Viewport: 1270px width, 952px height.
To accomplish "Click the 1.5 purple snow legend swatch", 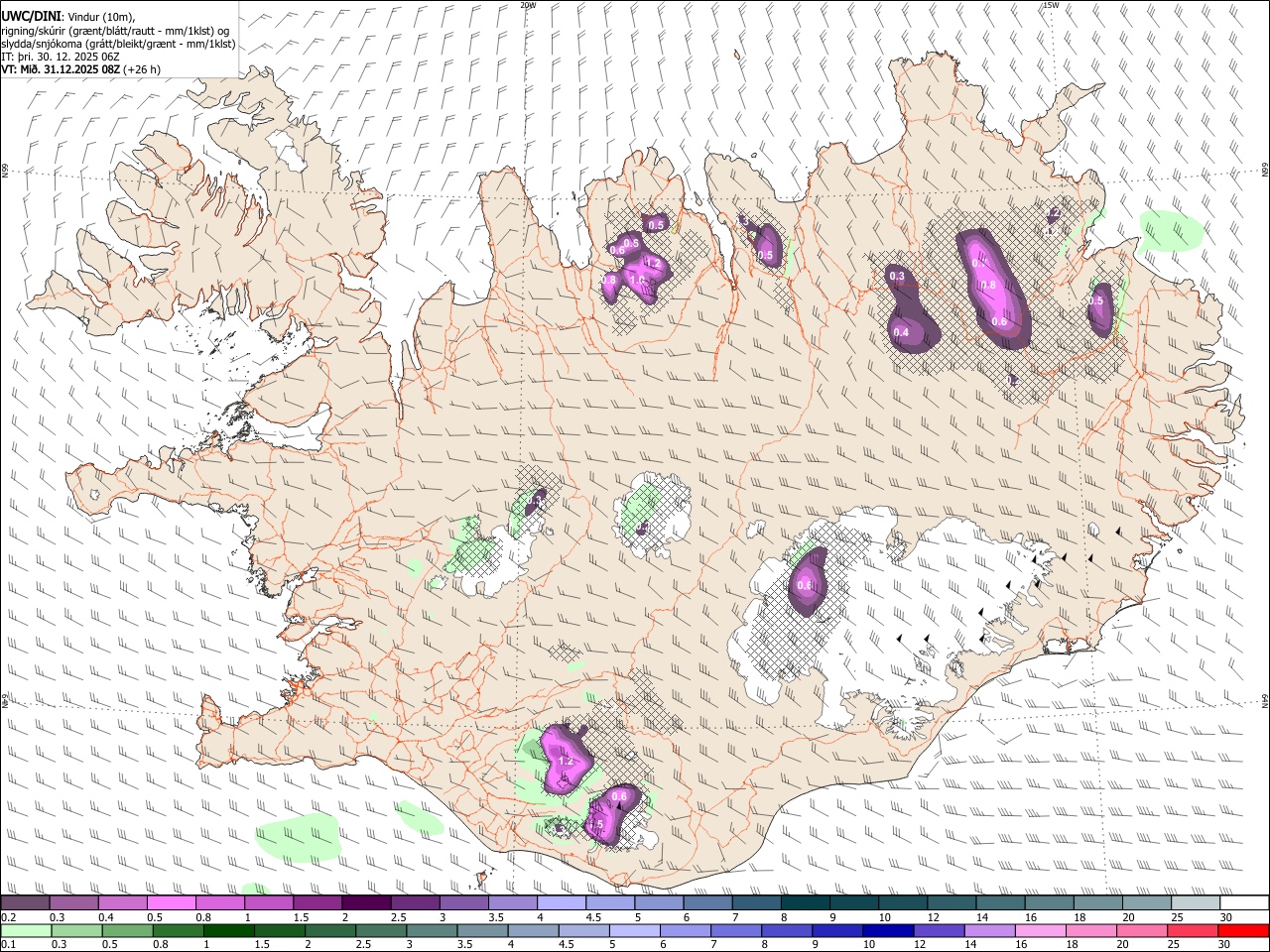I will click(x=317, y=903).
